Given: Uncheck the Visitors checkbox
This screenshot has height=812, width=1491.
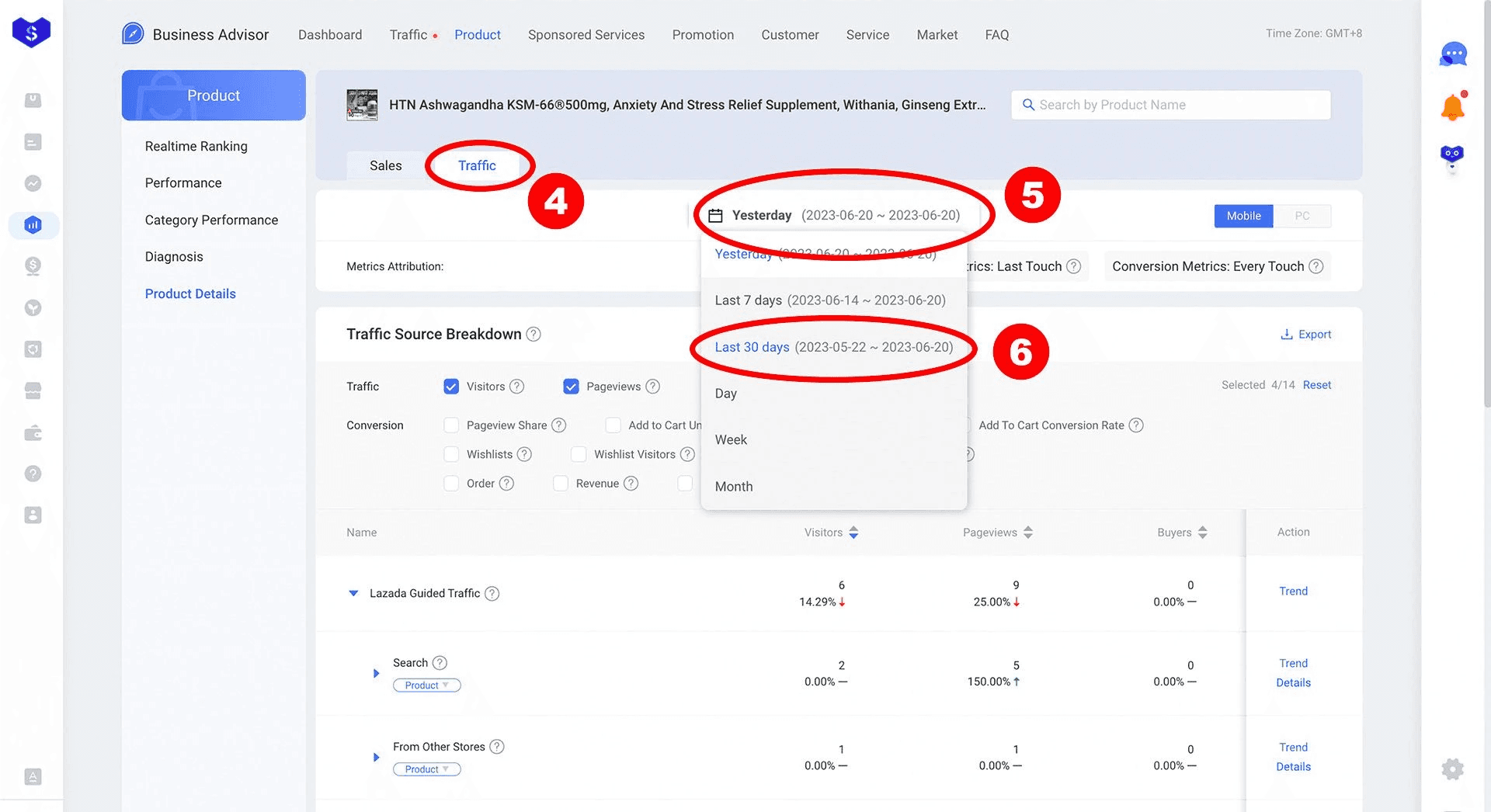Looking at the screenshot, I should [x=451, y=387].
